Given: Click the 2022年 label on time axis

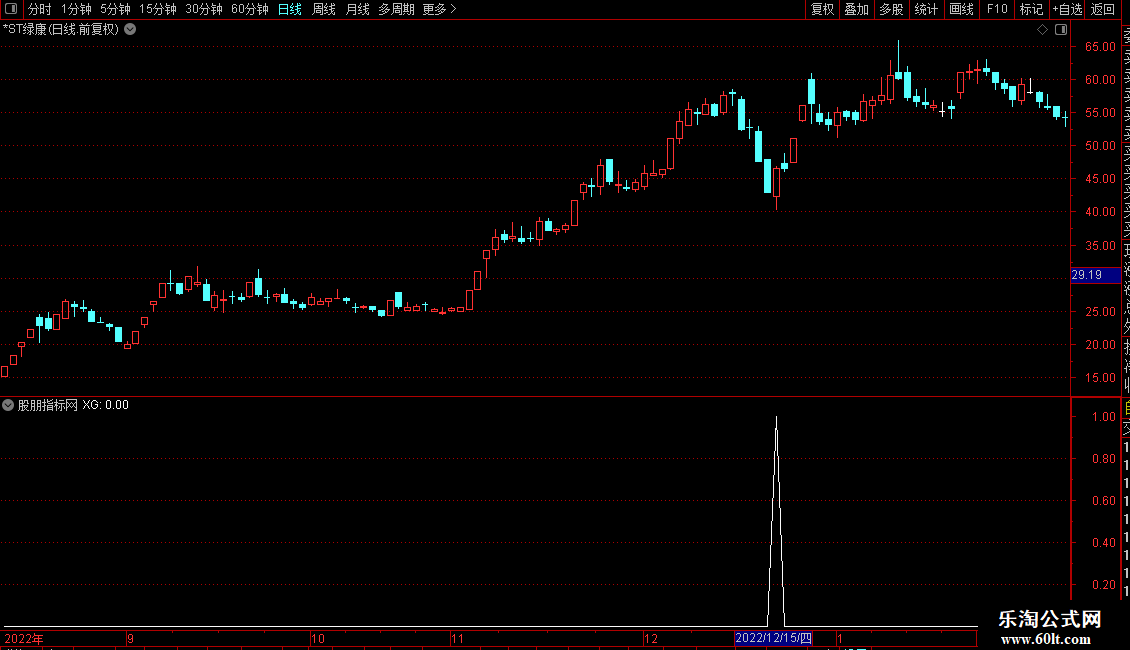Looking at the screenshot, I should pyautogui.click(x=24, y=638).
